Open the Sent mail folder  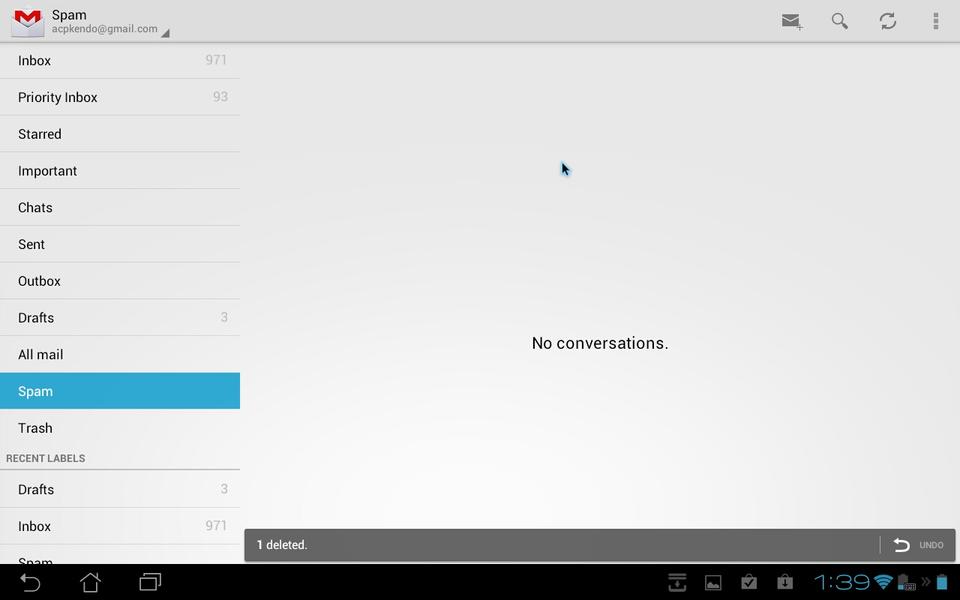(120, 244)
